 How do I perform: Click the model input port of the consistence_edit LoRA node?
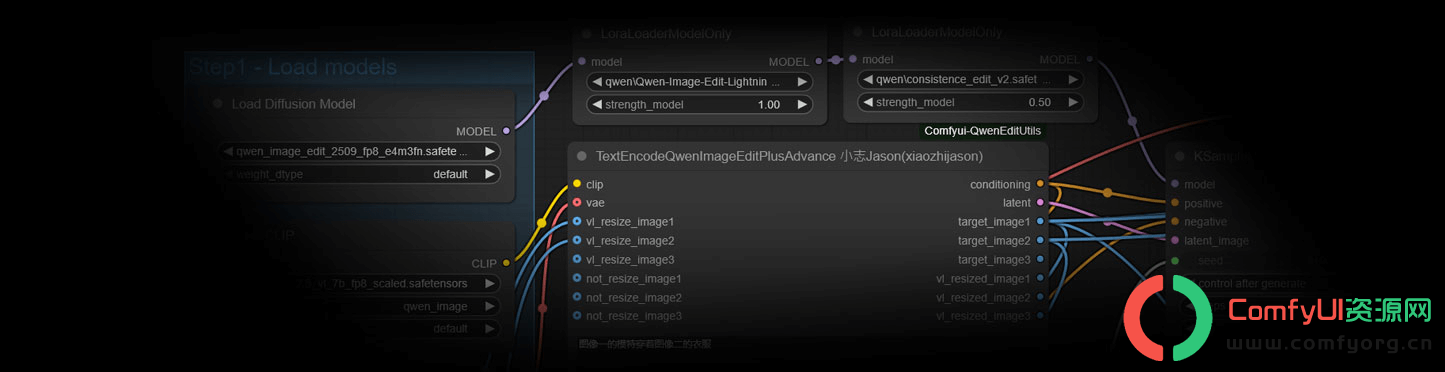(x=853, y=60)
